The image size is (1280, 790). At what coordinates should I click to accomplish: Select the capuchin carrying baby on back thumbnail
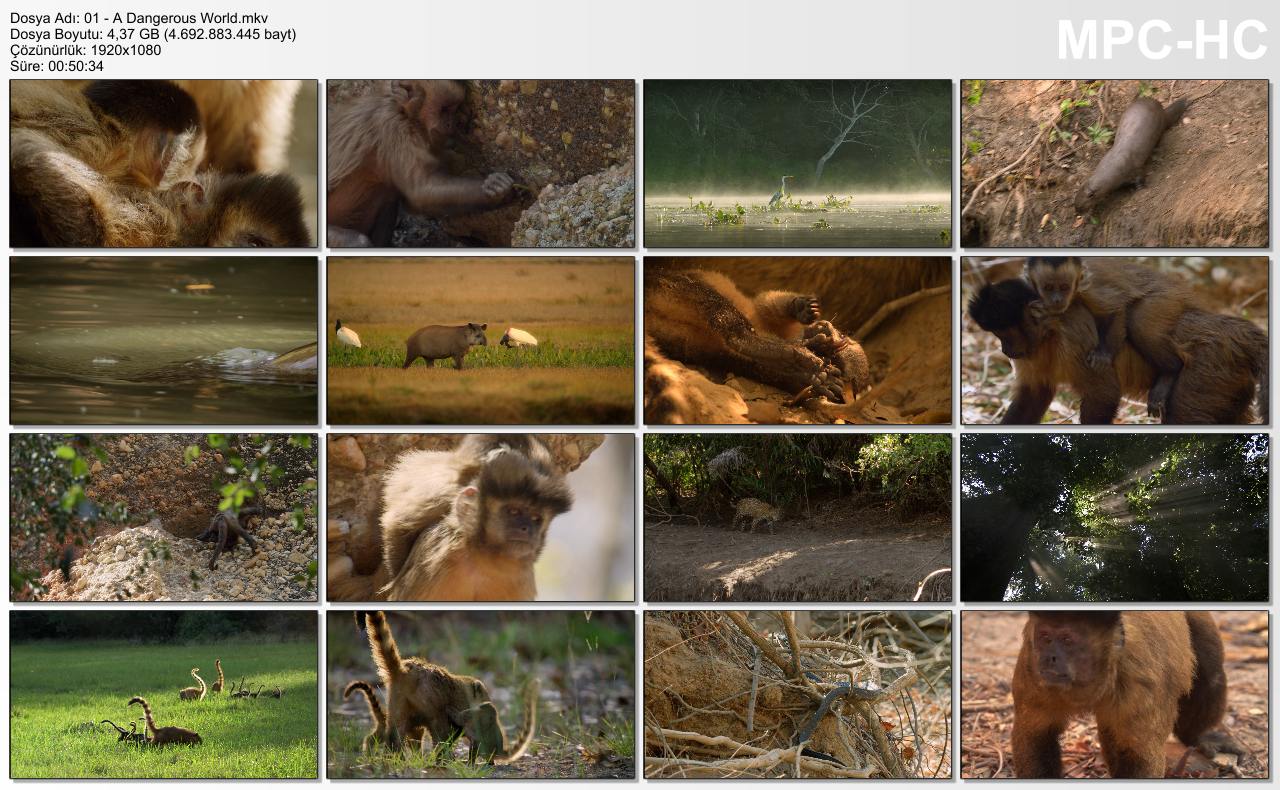click(1115, 341)
